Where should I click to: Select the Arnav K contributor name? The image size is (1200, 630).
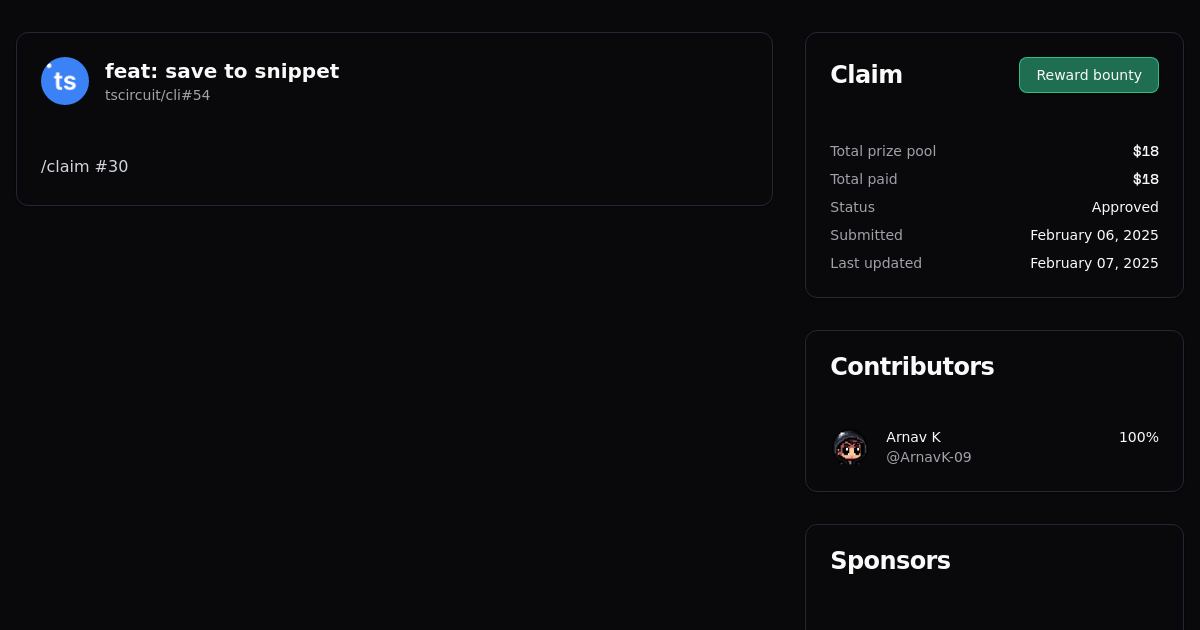pyautogui.click(x=913, y=437)
